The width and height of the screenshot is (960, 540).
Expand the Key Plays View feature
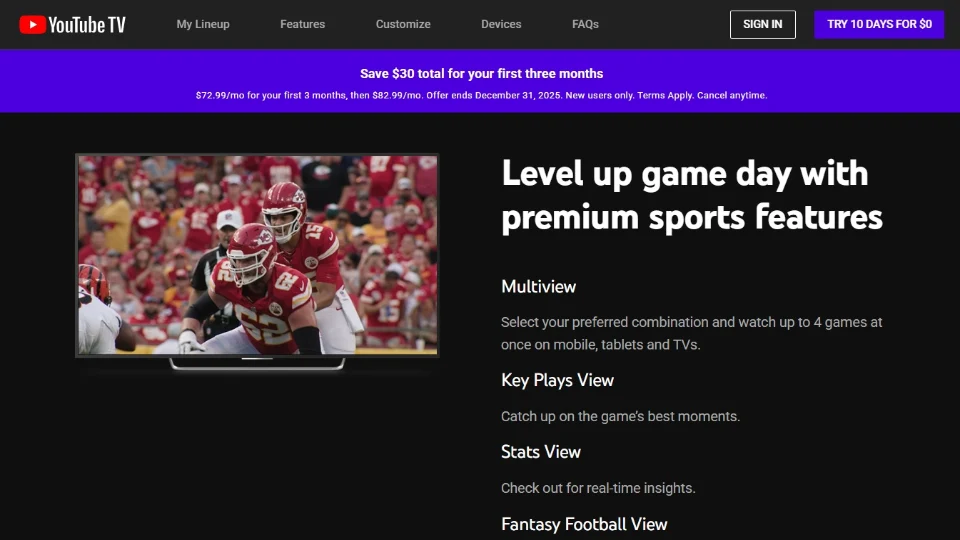(557, 380)
